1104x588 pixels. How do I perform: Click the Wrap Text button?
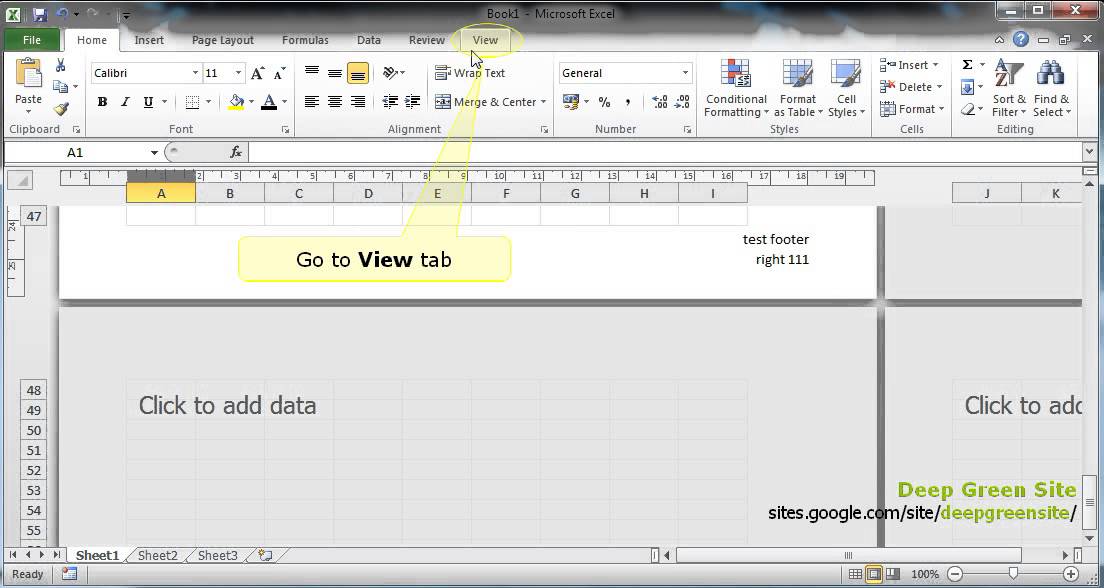tap(470, 73)
